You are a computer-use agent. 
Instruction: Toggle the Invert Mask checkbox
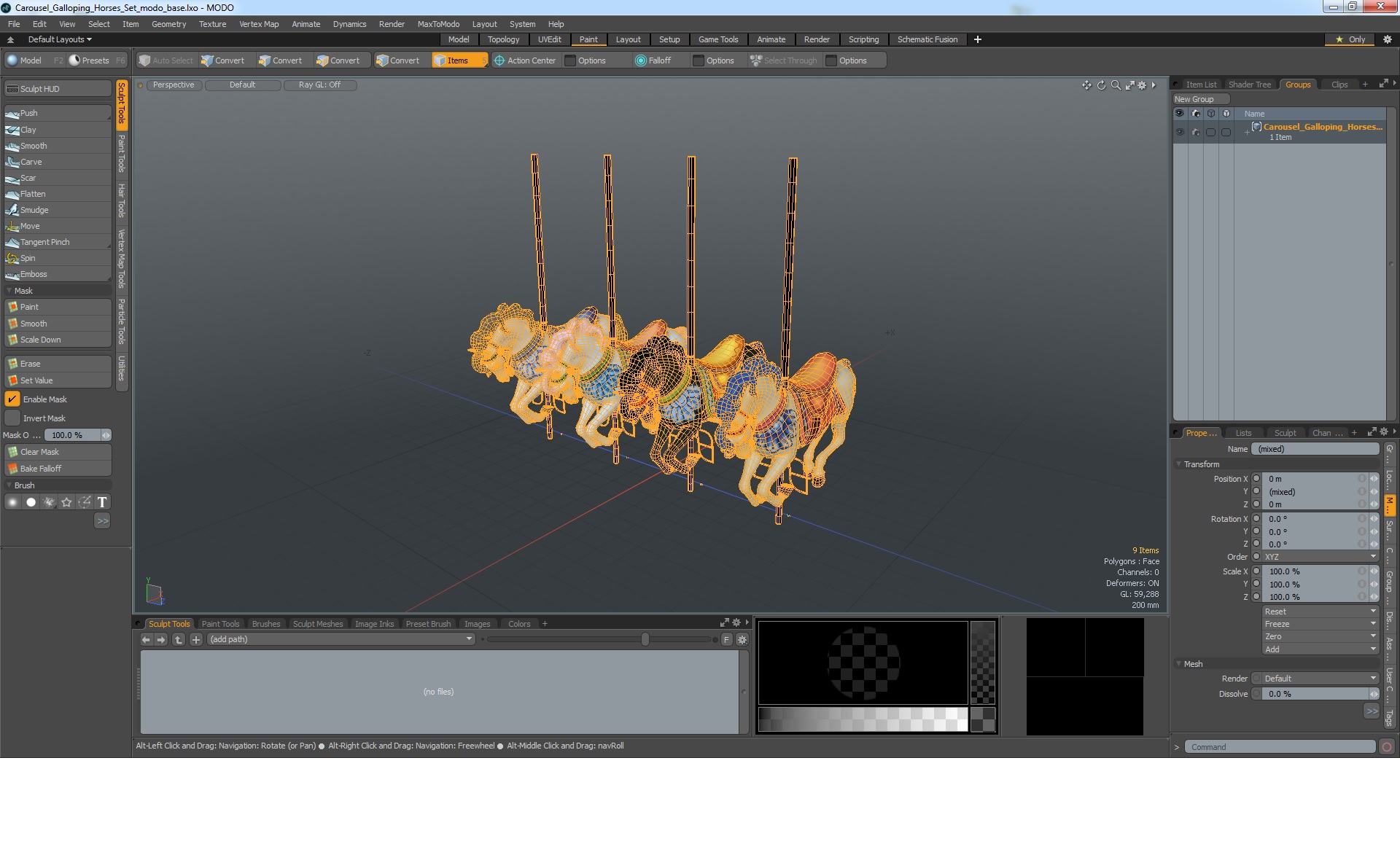pyautogui.click(x=12, y=418)
